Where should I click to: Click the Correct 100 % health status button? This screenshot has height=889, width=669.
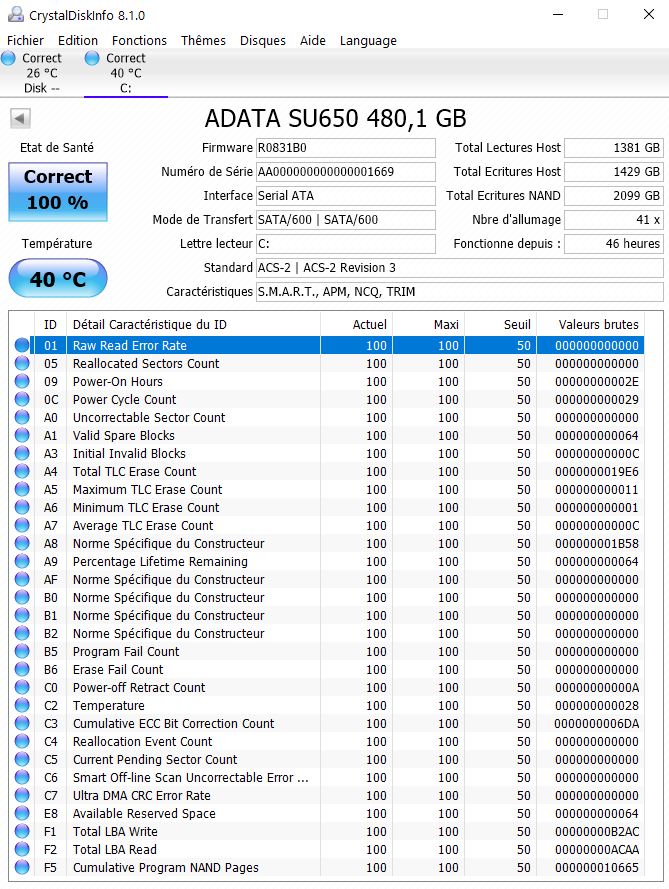click(58, 192)
